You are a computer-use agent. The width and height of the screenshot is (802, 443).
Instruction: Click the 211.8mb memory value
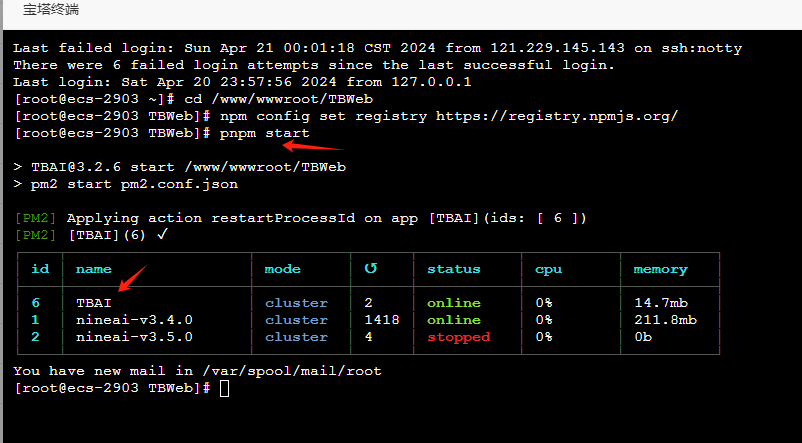pyautogui.click(x=665, y=320)
